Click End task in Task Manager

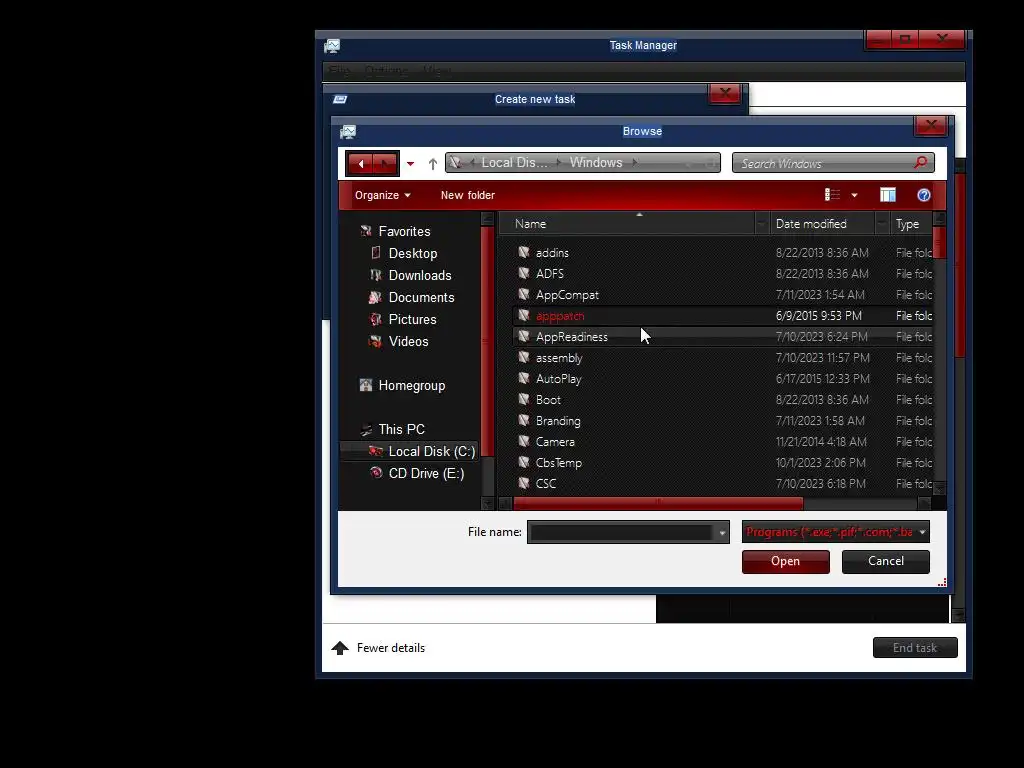(915, 648)
